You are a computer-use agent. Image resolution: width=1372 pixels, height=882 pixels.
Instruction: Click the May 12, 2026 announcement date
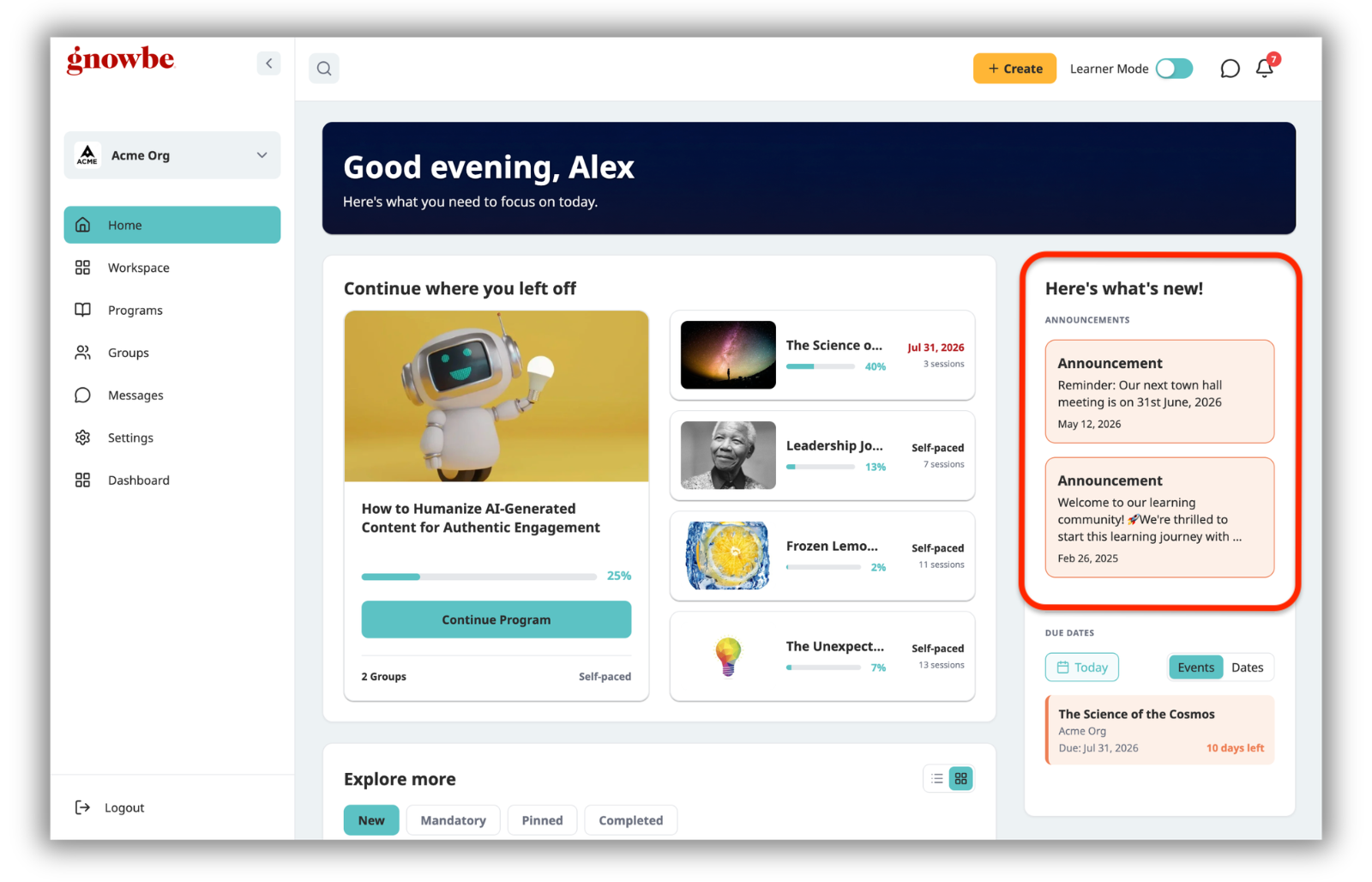(1089, 424)
